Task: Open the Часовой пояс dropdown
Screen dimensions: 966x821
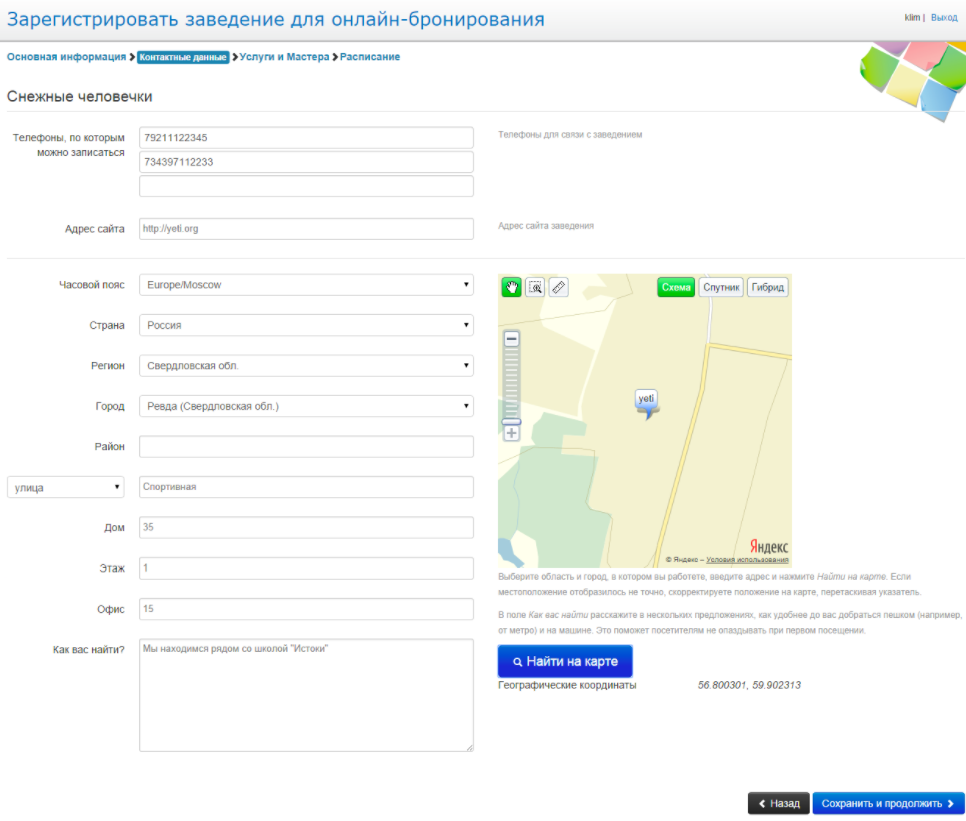Action: [x=306, y=285]
